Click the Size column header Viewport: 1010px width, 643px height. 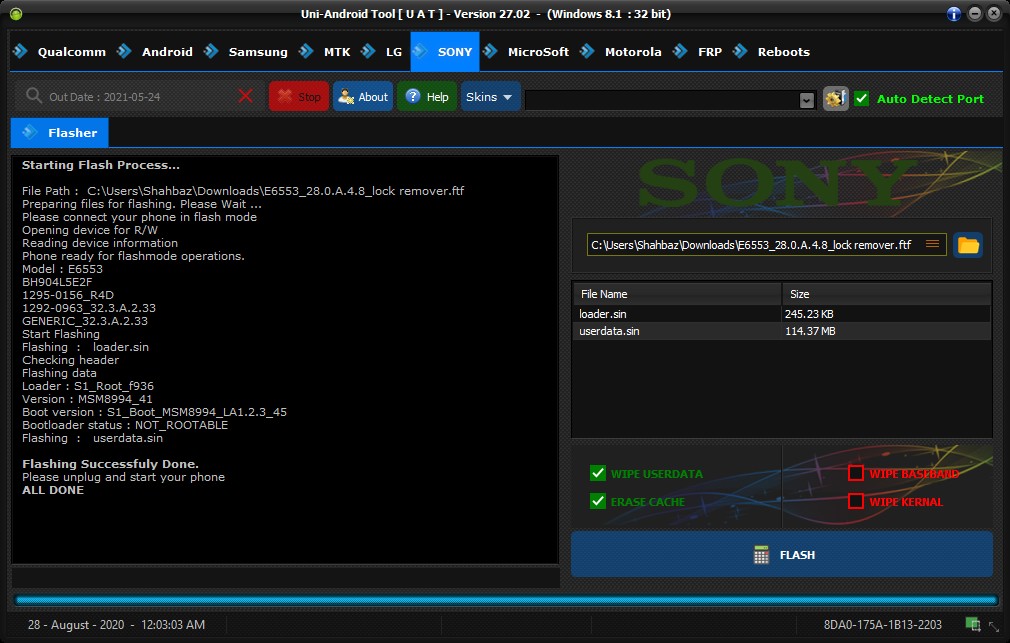pos(886,294)
